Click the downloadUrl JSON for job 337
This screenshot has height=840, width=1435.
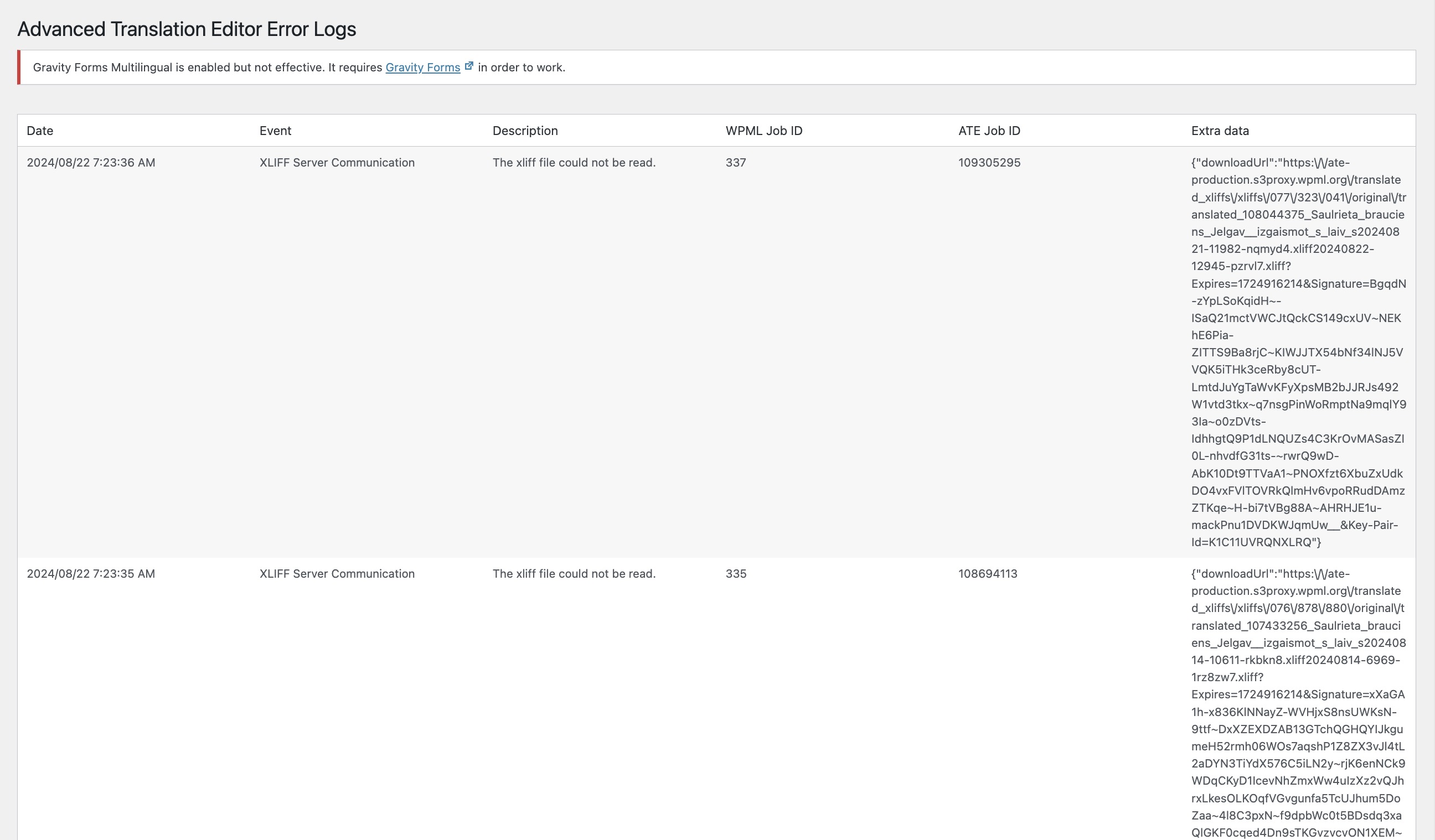(x=1297, y=352)
